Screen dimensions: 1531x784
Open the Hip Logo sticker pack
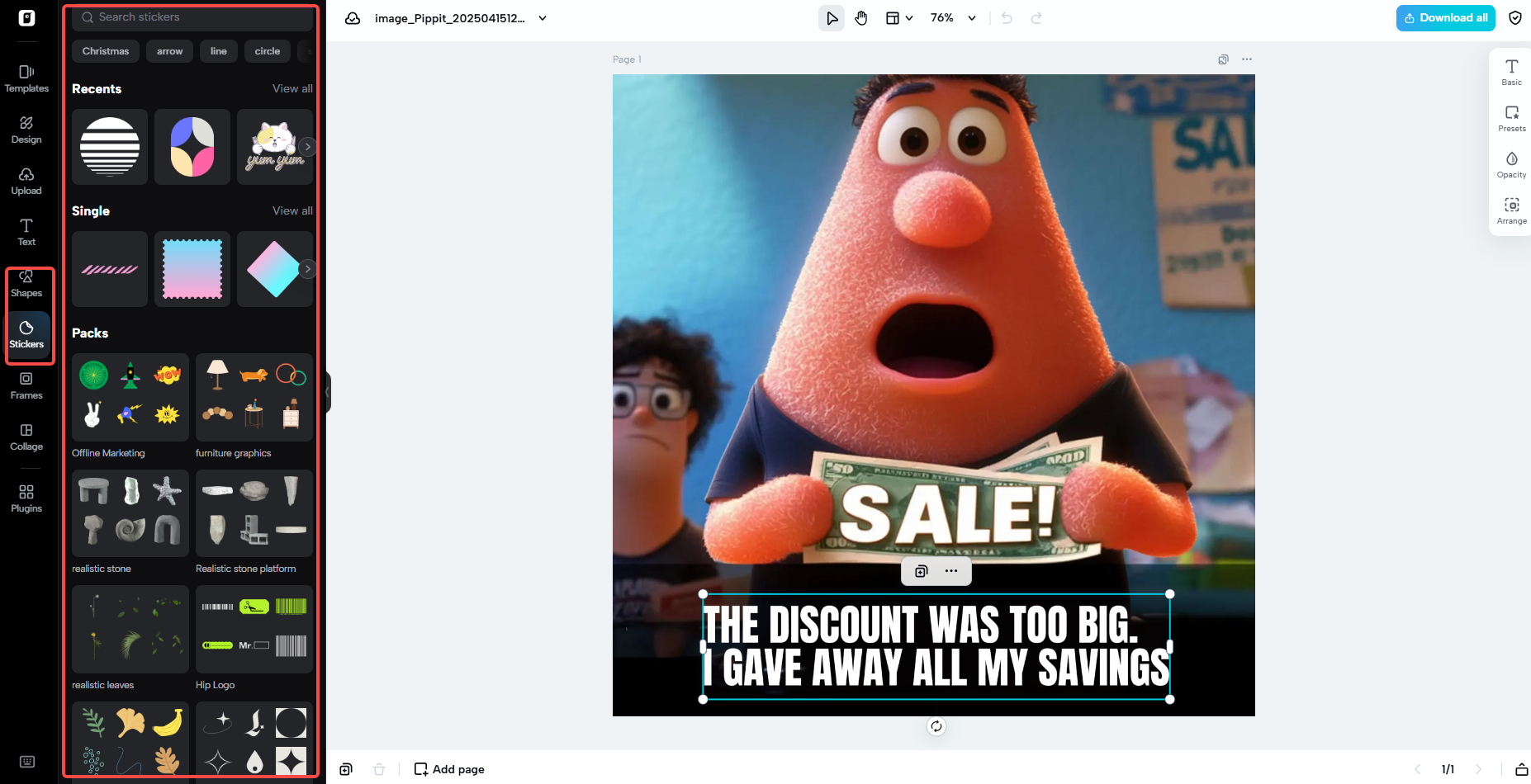tap(254, 630)
